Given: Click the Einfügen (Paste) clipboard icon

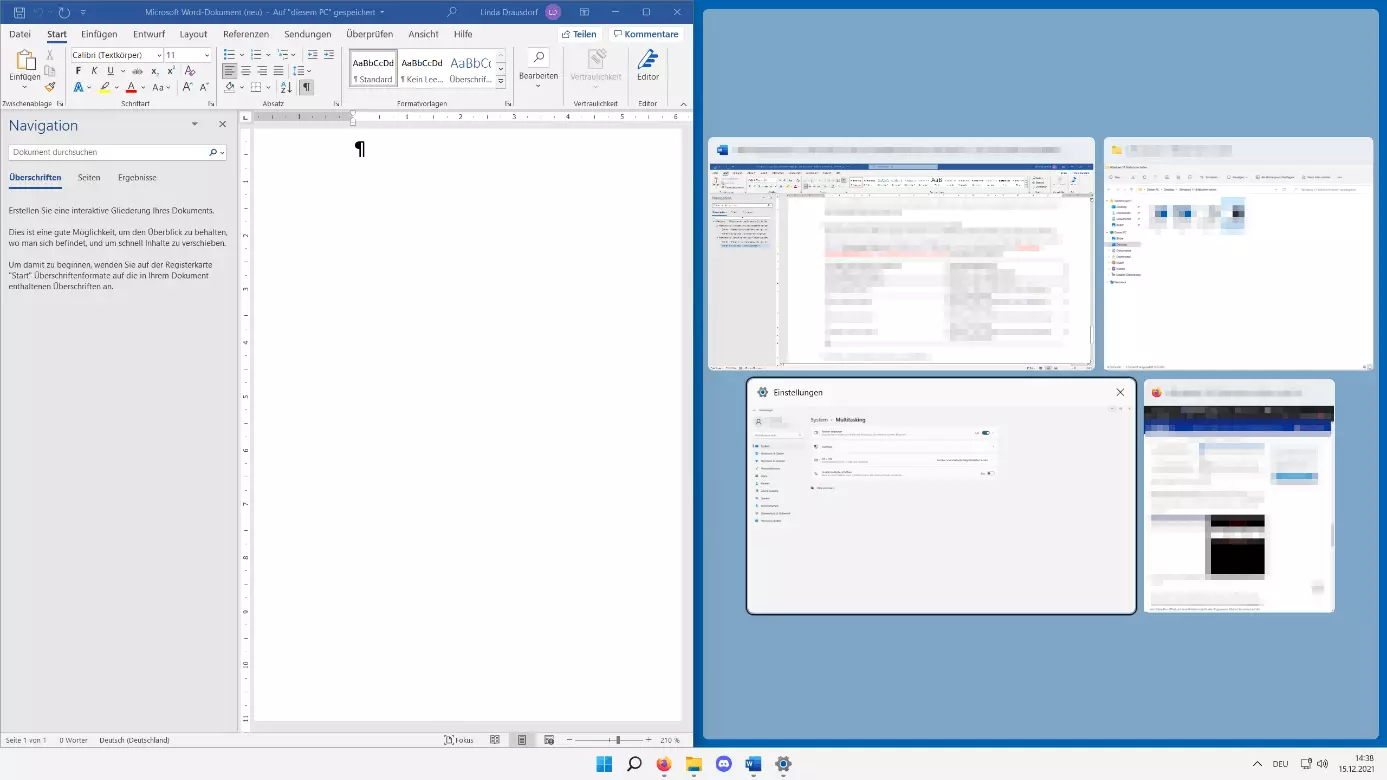Looking at the screenshot, I should (25, 62).
